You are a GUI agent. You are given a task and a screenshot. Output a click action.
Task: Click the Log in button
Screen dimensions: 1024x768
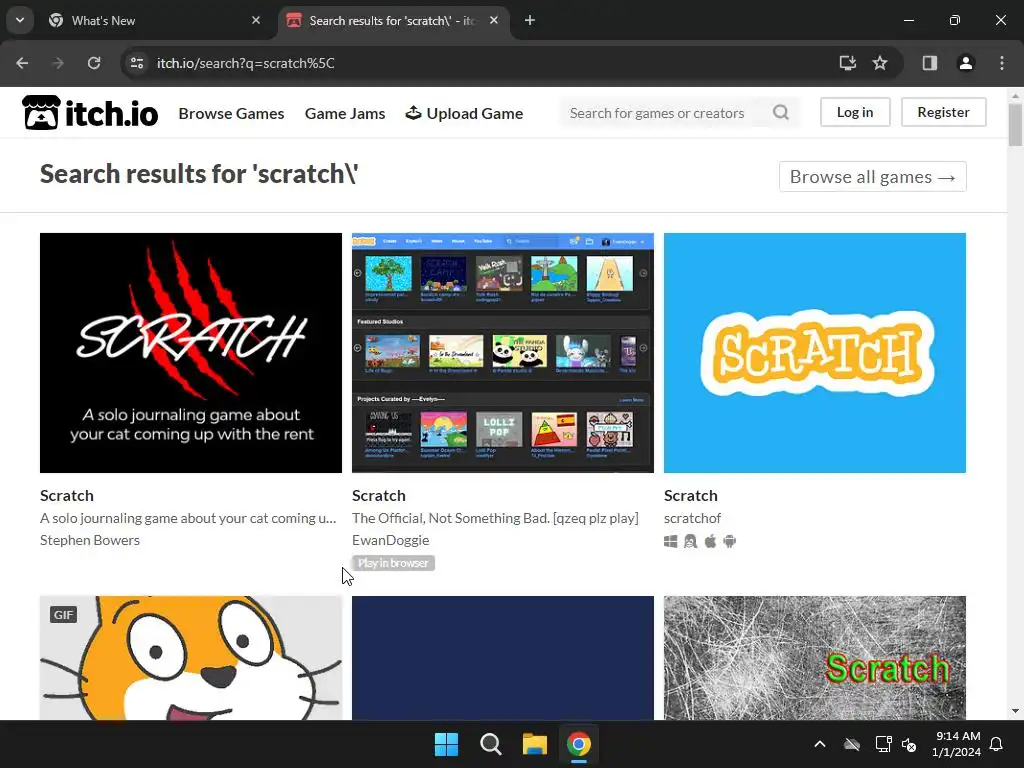[x=855, y=112]
